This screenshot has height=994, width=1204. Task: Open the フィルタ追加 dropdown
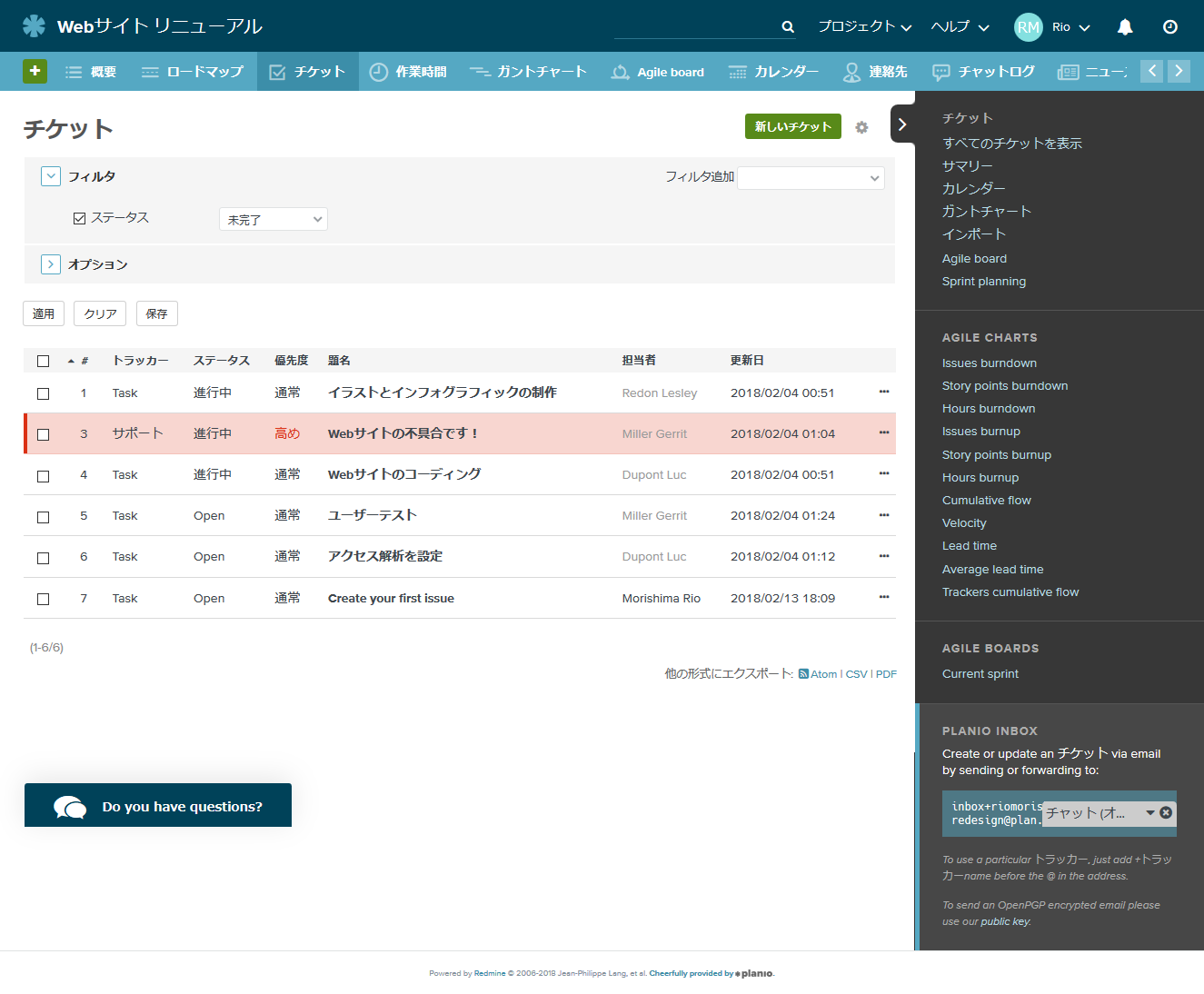click(x=811, y=178)
